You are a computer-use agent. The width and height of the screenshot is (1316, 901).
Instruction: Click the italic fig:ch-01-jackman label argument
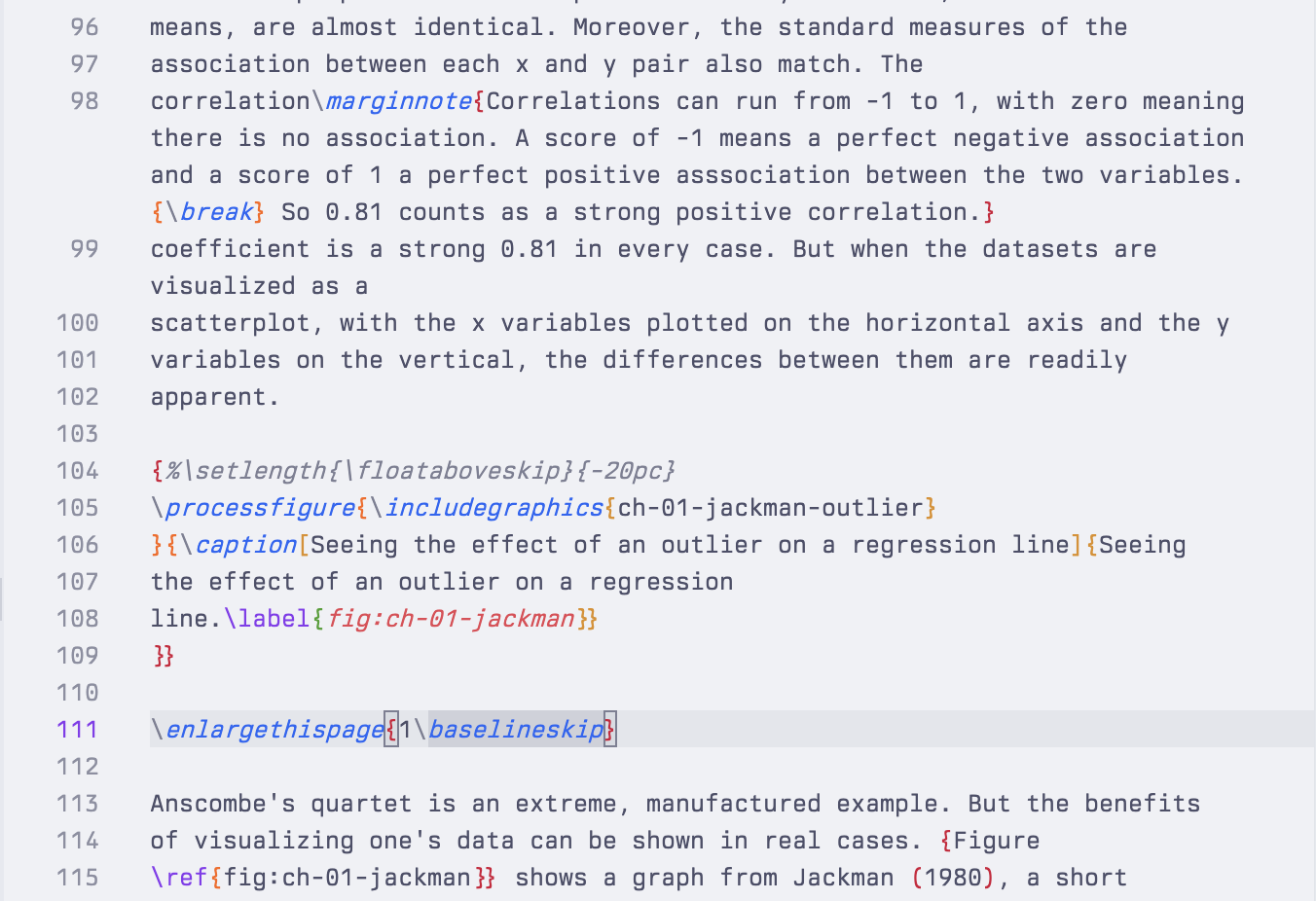450,619
